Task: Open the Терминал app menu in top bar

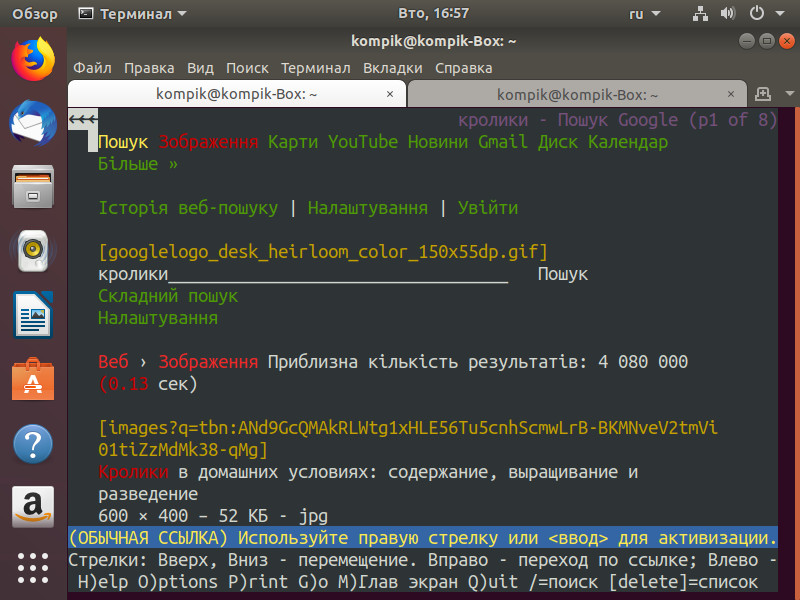Action: pyautogui.click(x=133, y=14)
